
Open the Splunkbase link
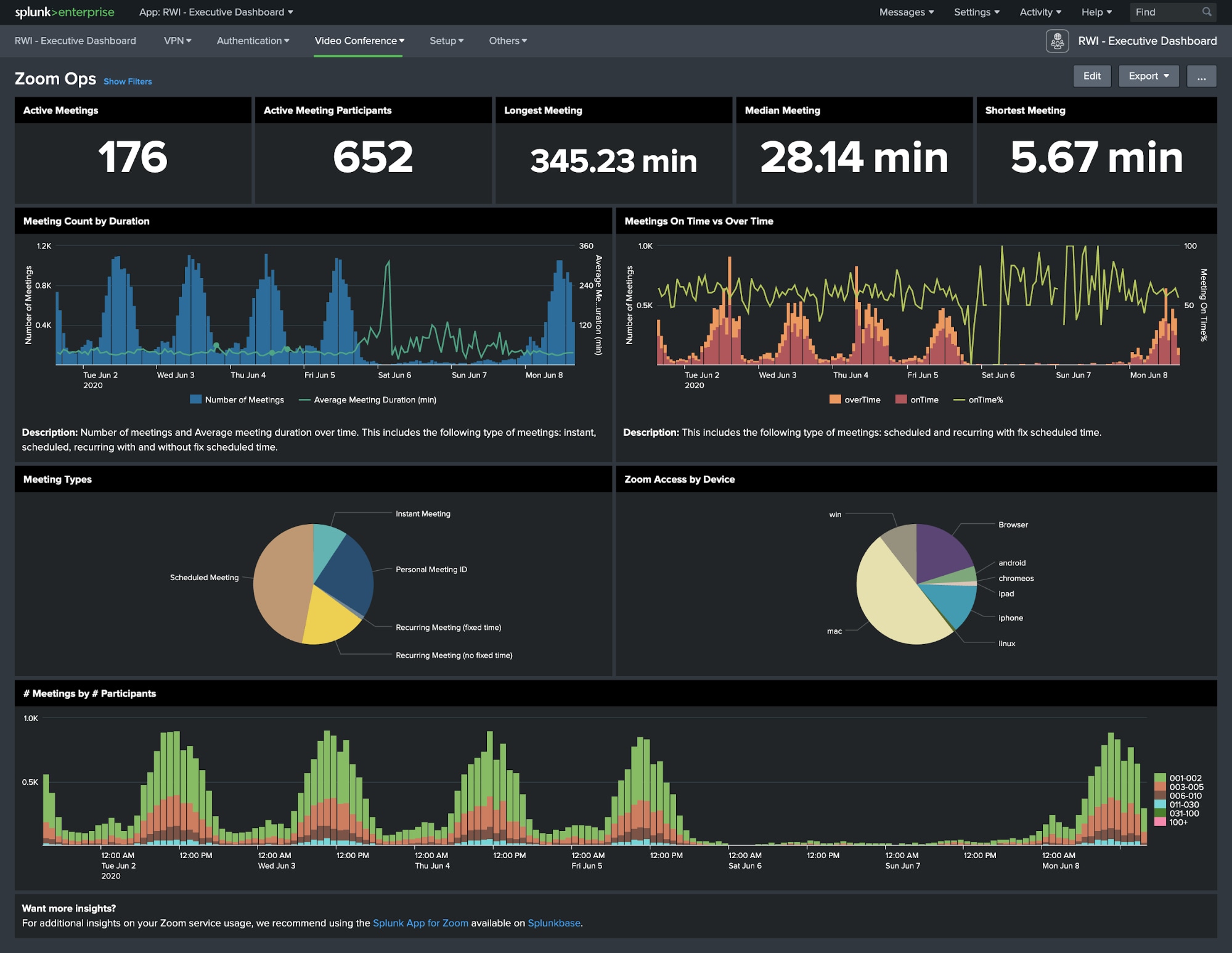point(554,923)
